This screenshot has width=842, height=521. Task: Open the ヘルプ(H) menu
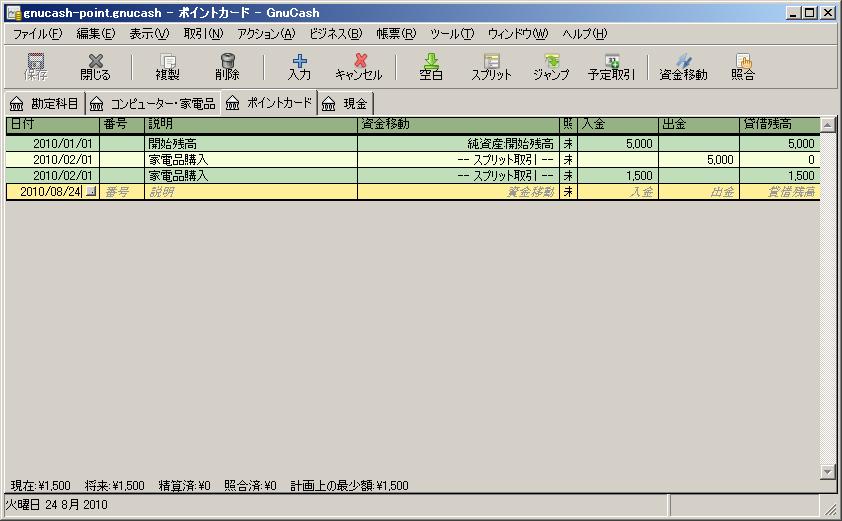pyautogui.click(x=585, y=34)
